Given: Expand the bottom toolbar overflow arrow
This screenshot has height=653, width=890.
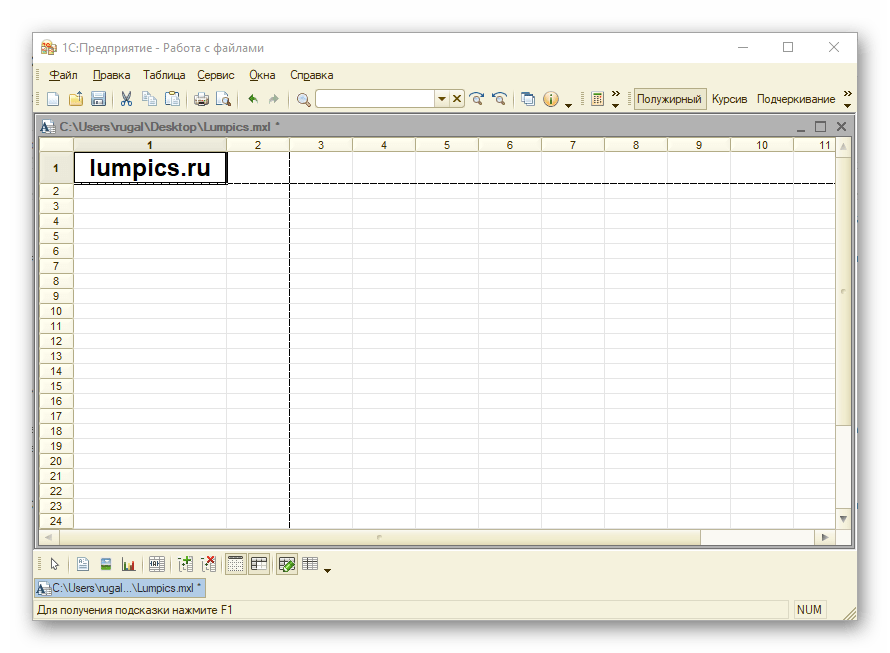Looking at the screenshot, I should point(328,570).
